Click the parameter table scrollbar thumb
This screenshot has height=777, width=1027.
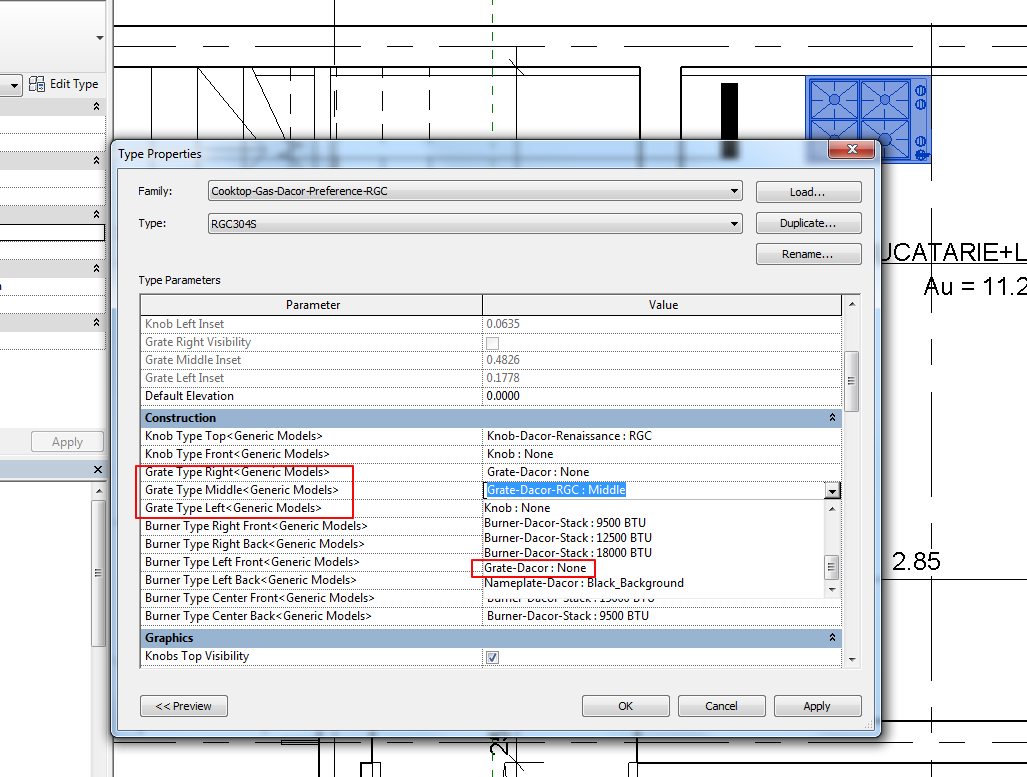coord(851,381)
